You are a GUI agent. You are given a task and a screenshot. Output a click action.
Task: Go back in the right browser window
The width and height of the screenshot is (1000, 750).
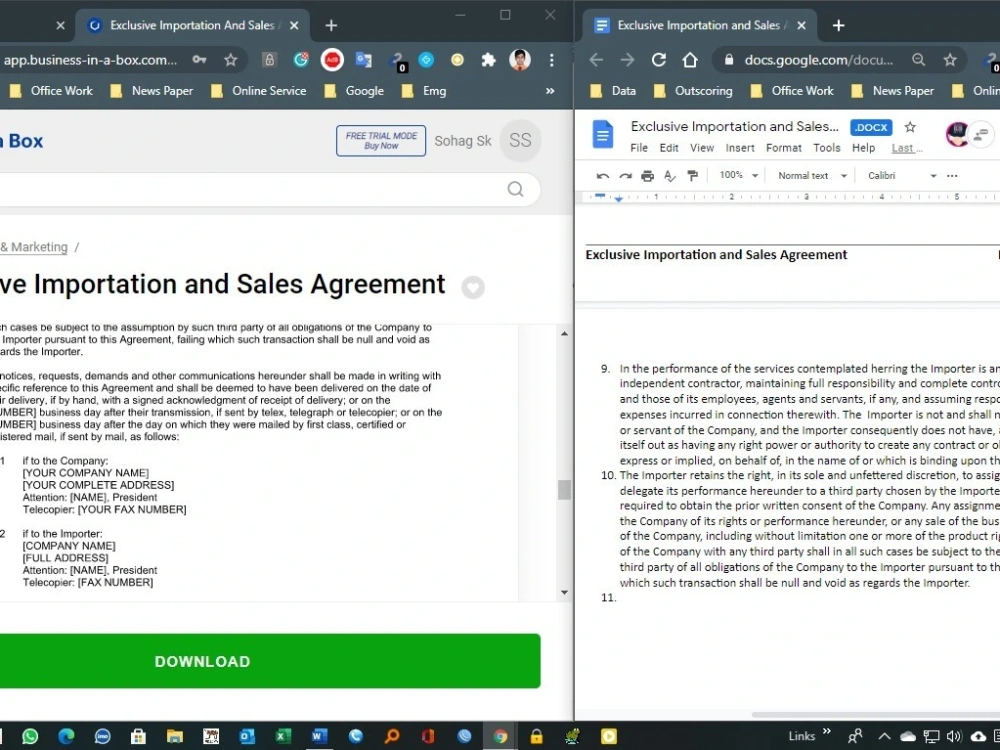coord(596,60)
